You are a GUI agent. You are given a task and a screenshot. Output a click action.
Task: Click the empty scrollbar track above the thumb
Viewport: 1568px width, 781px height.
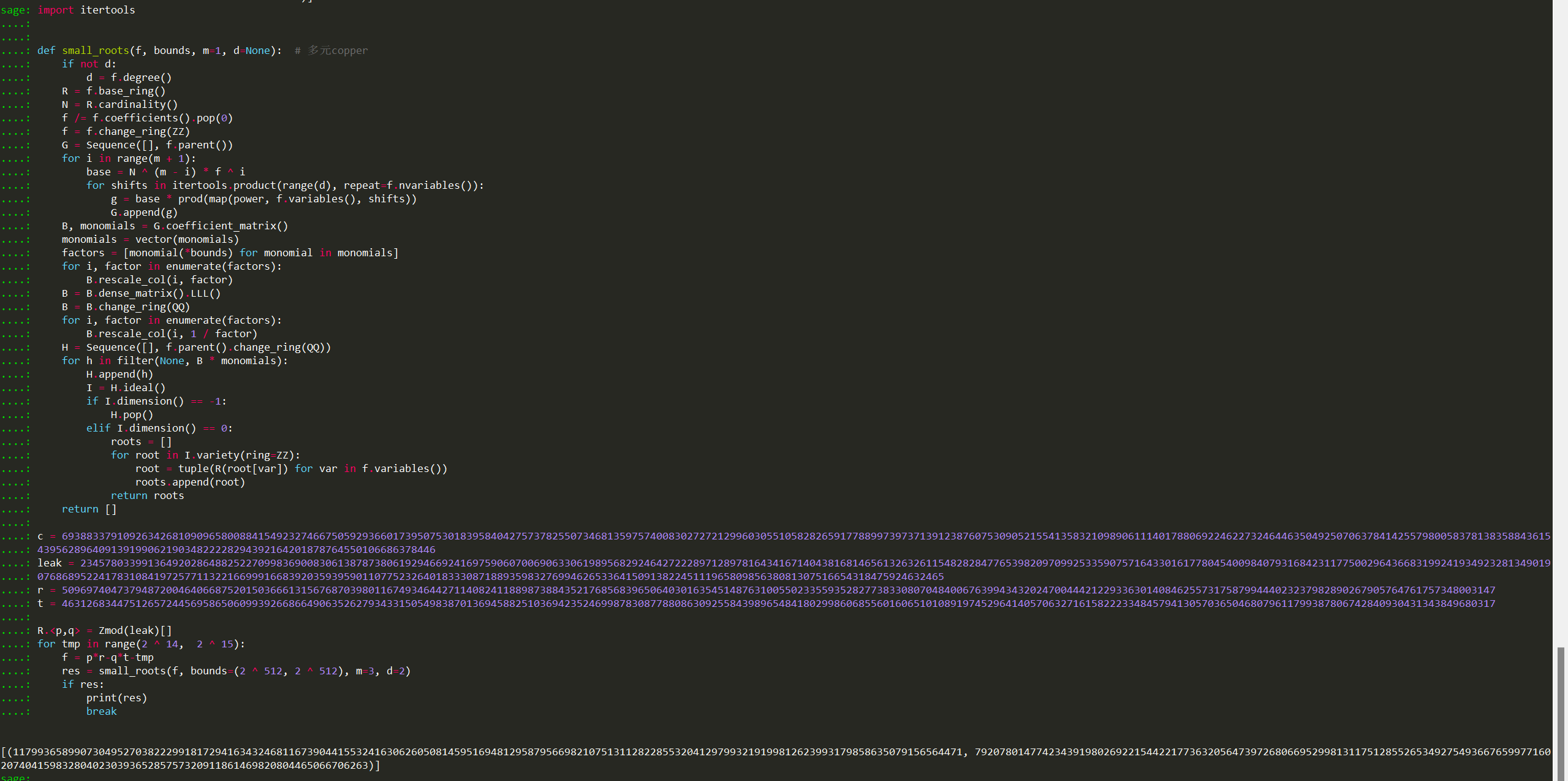pos(1560,307)
